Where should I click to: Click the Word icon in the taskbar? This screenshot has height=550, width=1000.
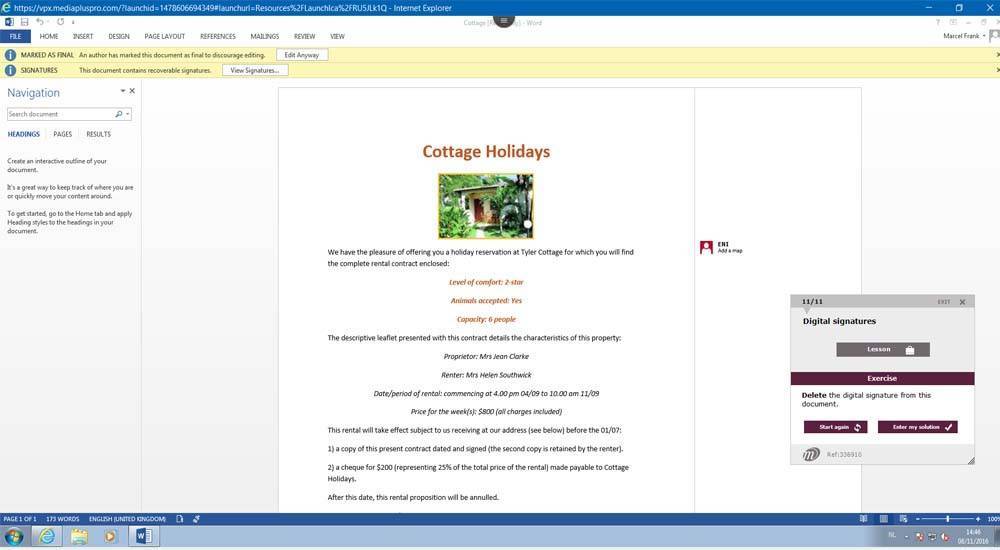coord(142,537)
